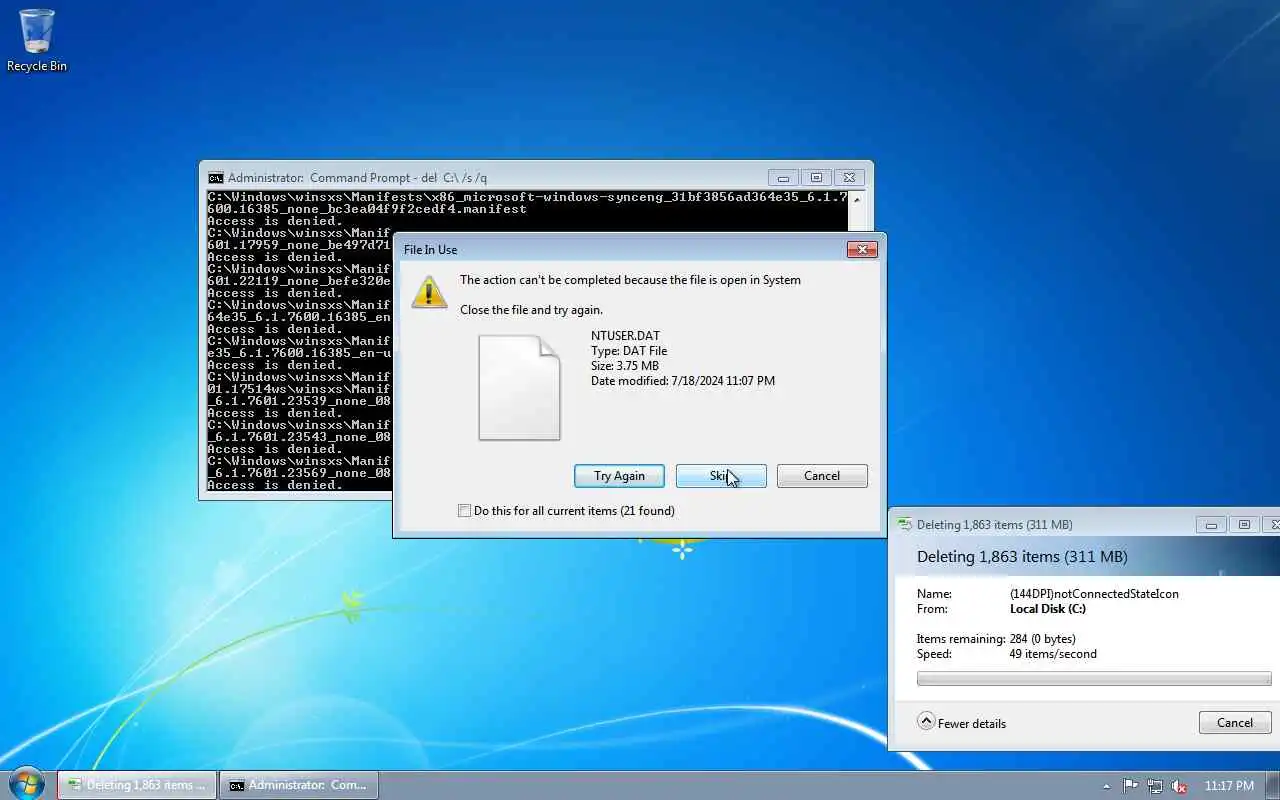This screenshot has width=1280, height=800.
Task: Click the NTUSER.DAT blank file thumbnail
Action: 519,388
